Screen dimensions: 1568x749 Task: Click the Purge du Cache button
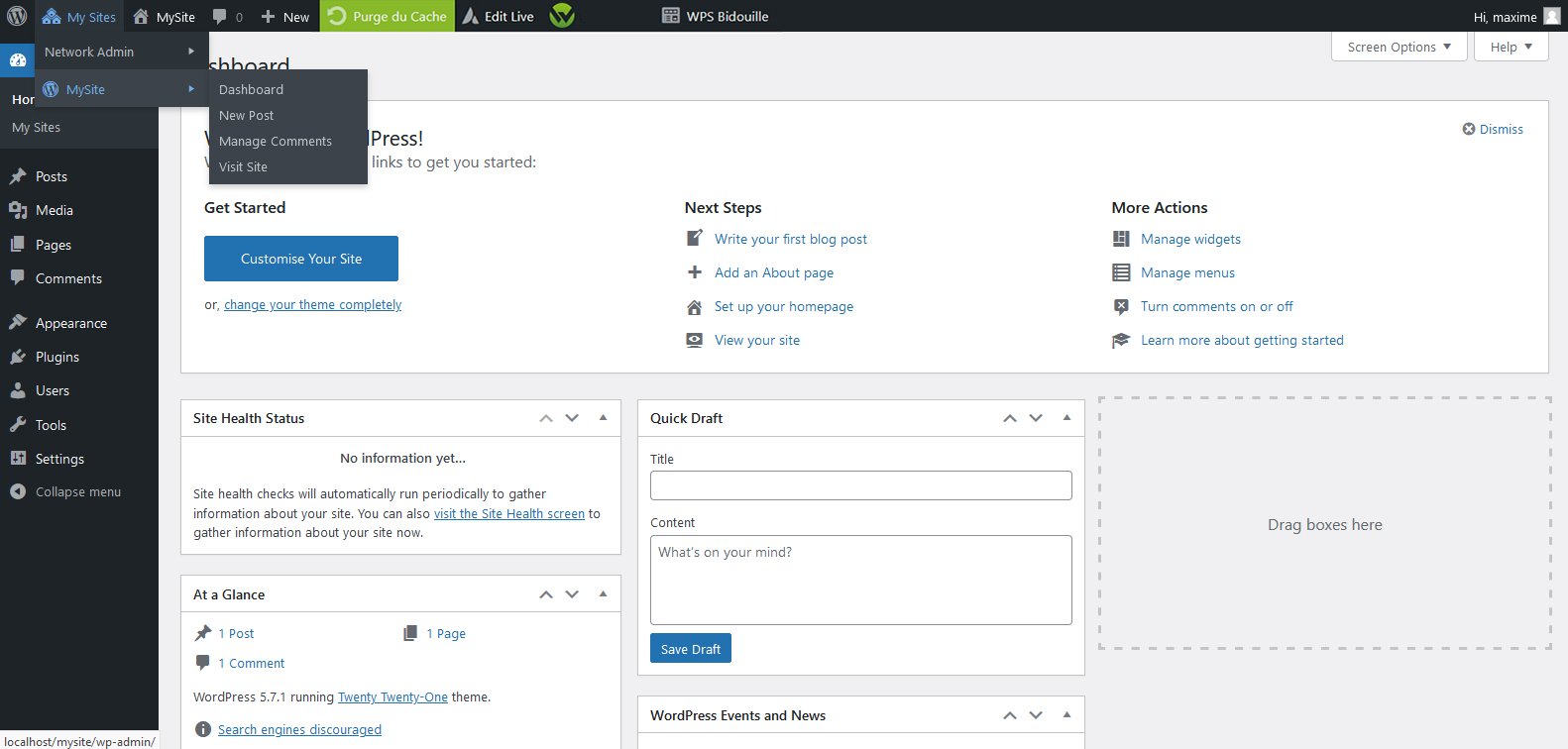pos(388,17)
